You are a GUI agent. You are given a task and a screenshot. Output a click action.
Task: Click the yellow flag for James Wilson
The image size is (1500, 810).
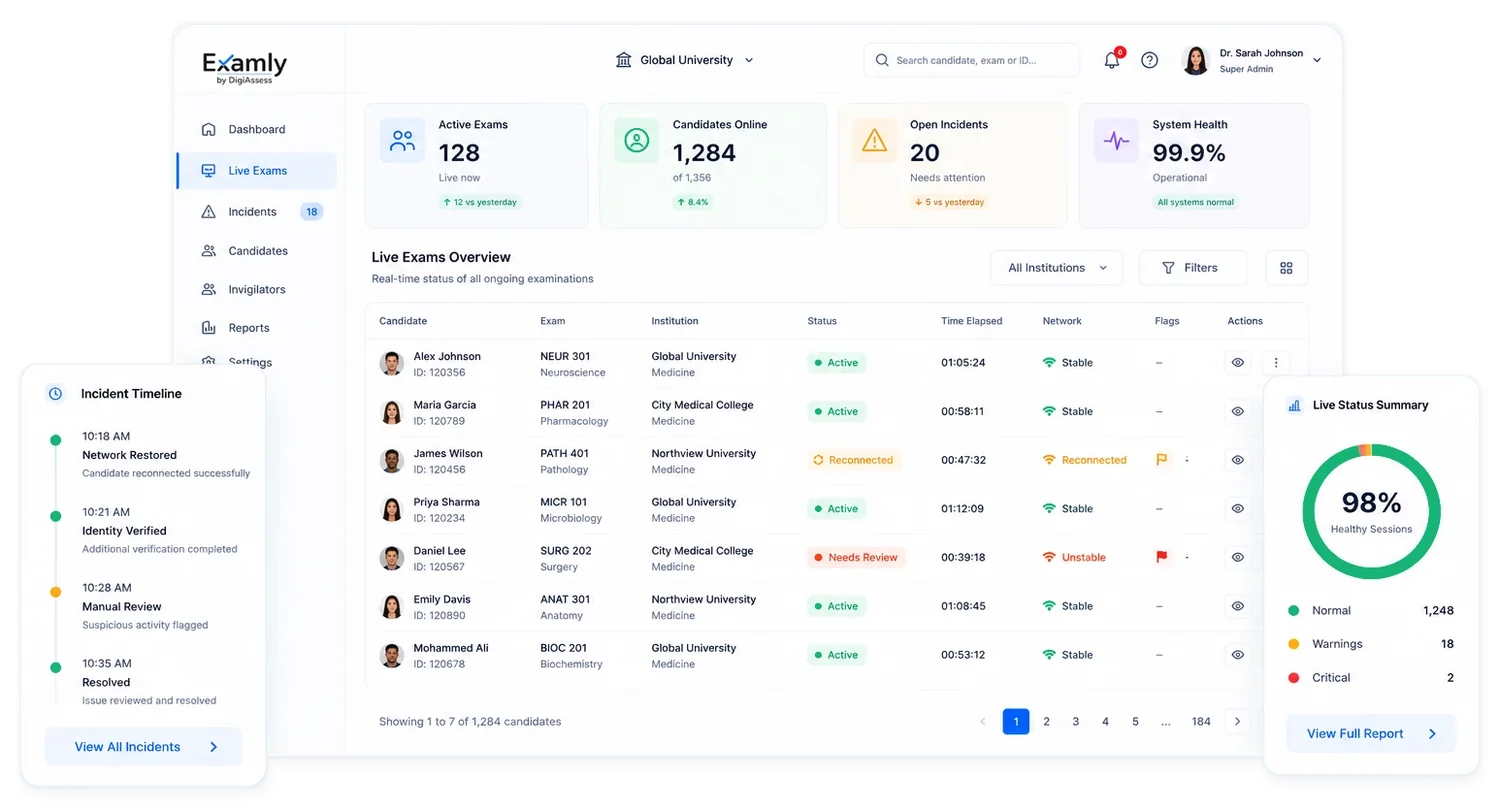(x=1162, y=460)
